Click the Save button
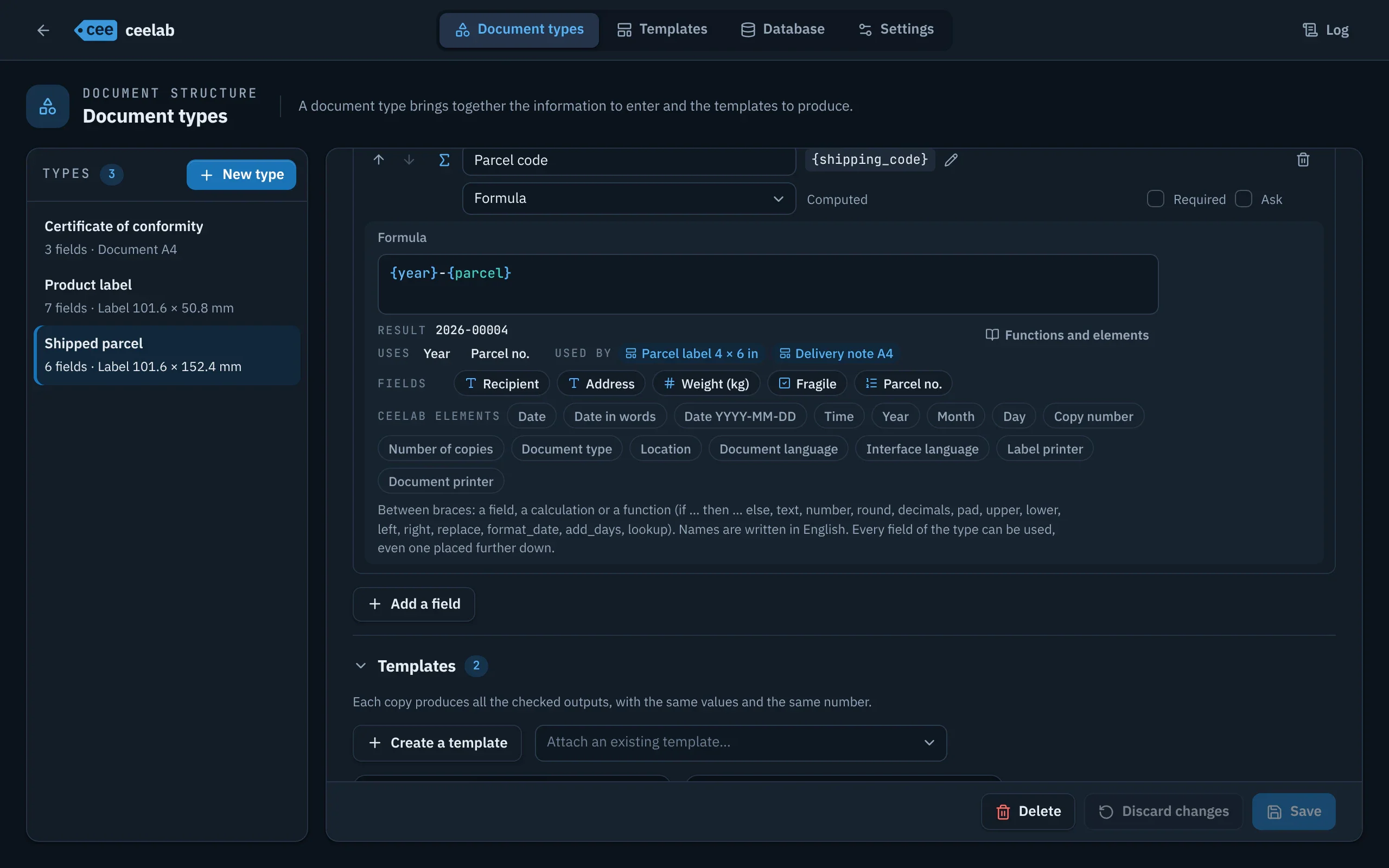The image size is (1389, 868). [1294, 812]
